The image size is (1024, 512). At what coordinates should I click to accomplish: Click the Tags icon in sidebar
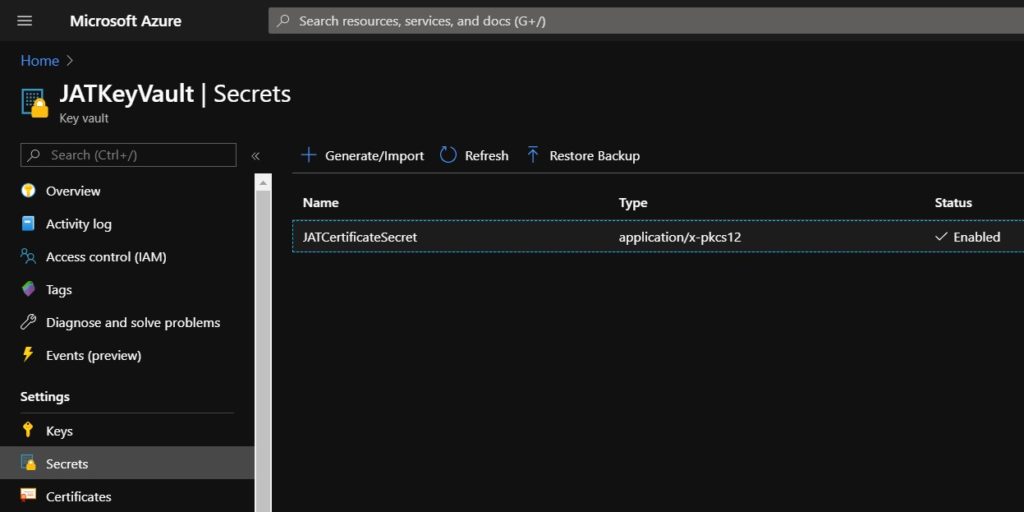tap(28, 289)
